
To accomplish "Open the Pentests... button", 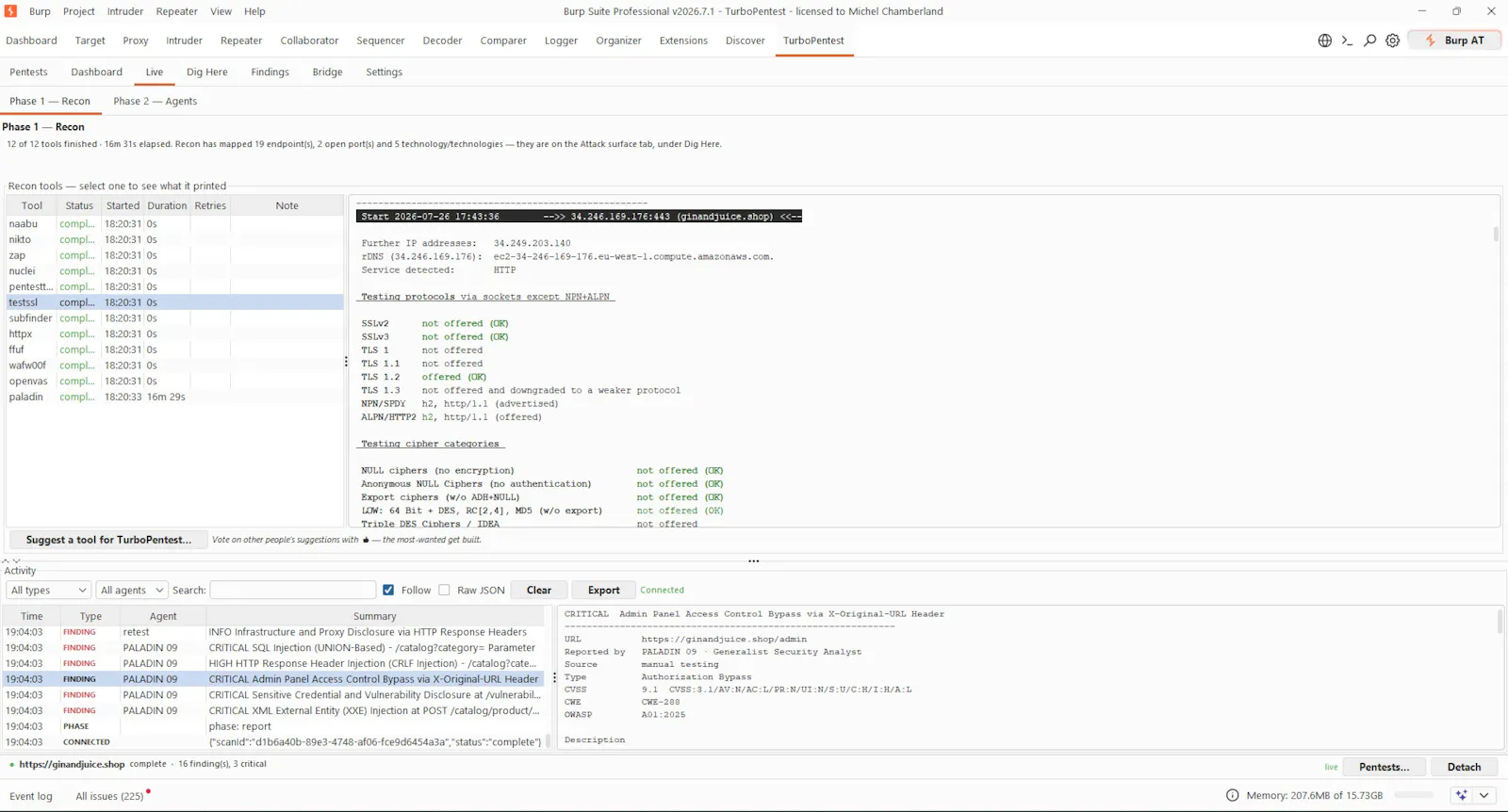I will click(1384, 767).
